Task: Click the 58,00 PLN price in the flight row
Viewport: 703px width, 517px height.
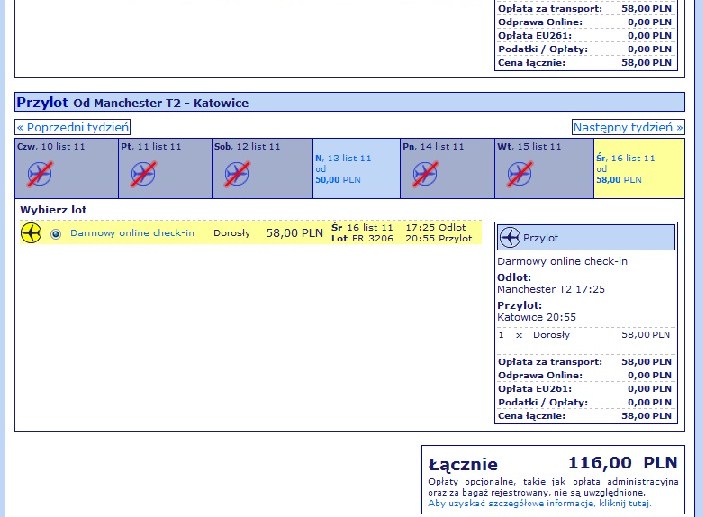Action: click(294, 233)
